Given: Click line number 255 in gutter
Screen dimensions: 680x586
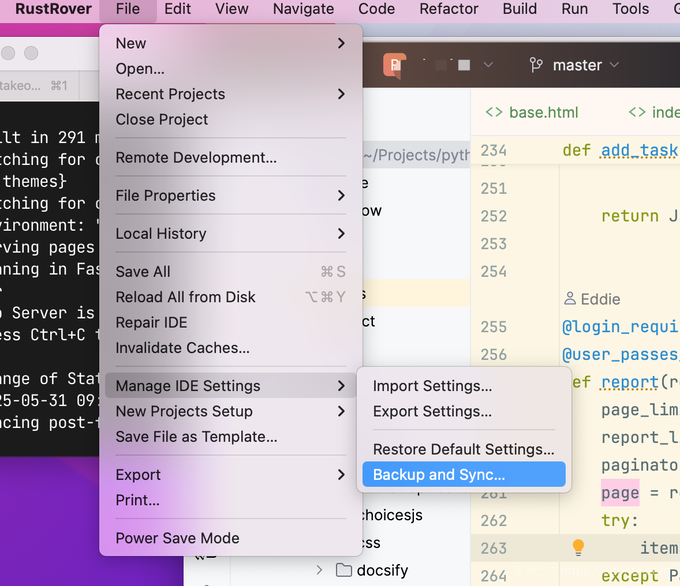Looking at the screenshot, I should 494,327.
